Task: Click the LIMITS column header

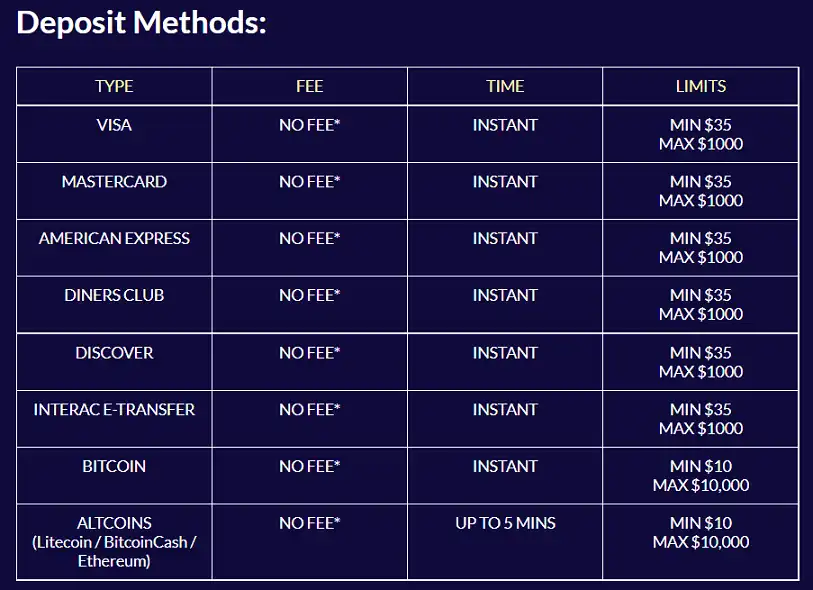Action: (700, 86)
